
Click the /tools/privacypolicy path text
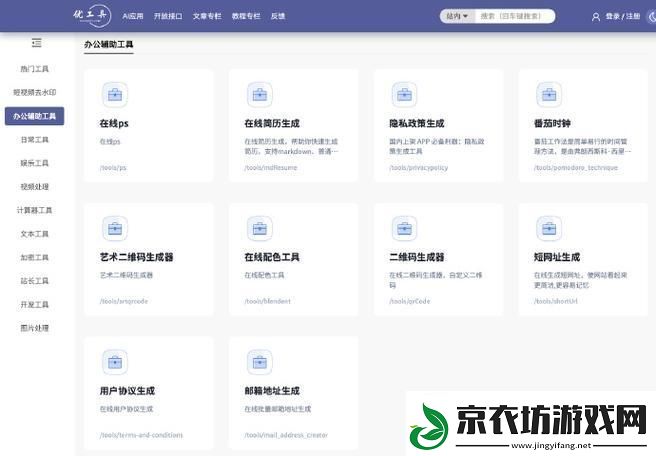418,168
